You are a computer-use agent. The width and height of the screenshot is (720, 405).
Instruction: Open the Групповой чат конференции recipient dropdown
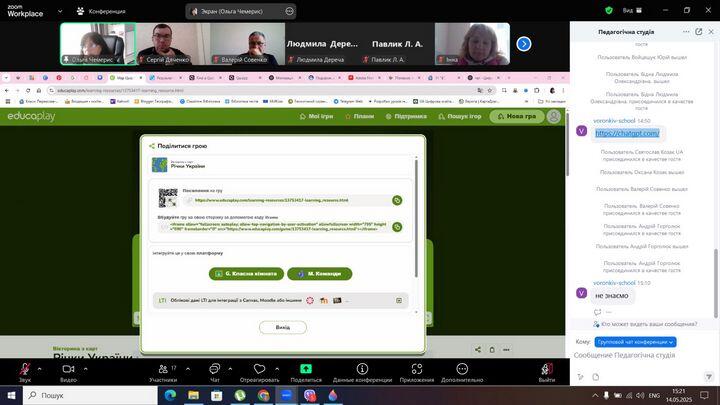(x=636, y=342)
